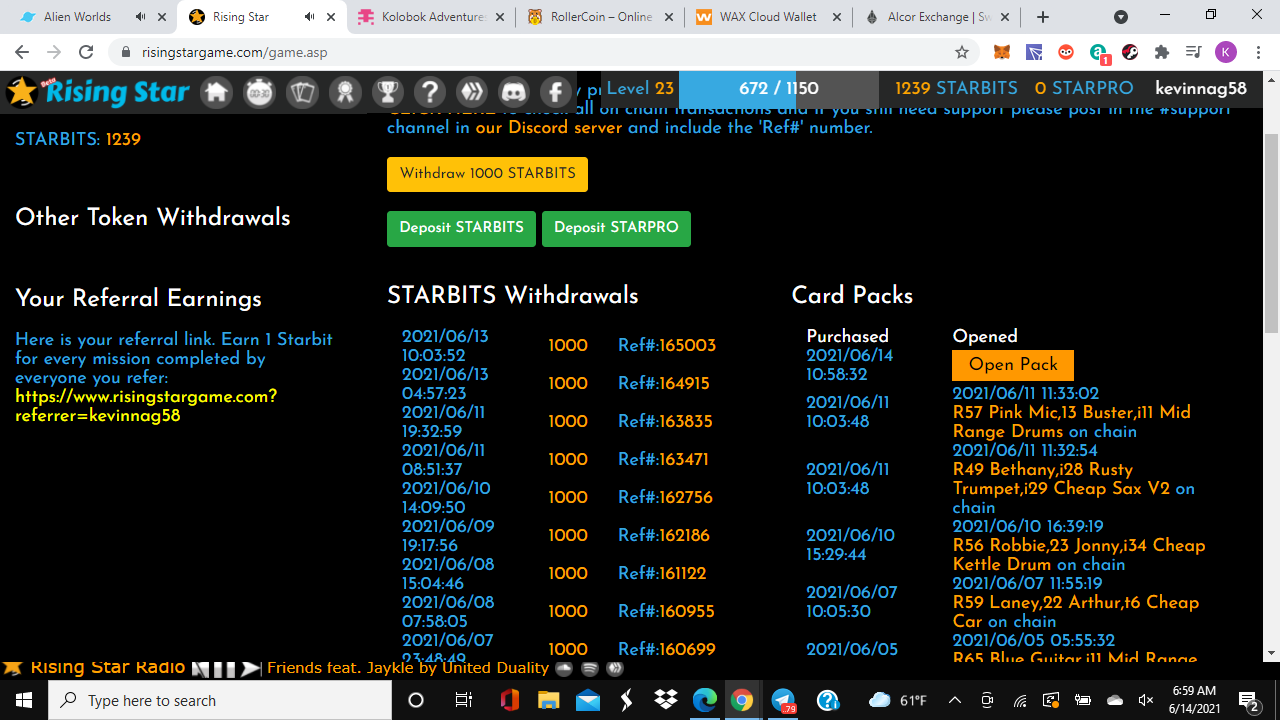Click Deposit STARBITS button
The image size is (1280, 720).
click(461, 228)
